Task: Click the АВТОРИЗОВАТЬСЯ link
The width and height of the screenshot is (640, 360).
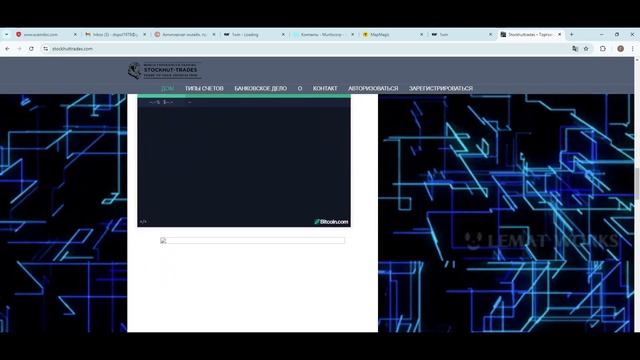Action: [x=373, y=88]
